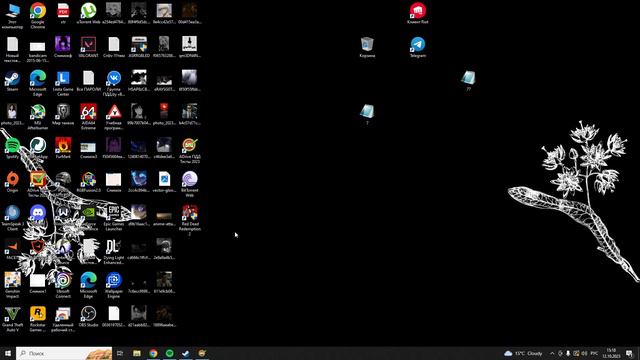Open the microphone tray icon
The width and height of the screenshot is (640, 360).
coord(568,353)
